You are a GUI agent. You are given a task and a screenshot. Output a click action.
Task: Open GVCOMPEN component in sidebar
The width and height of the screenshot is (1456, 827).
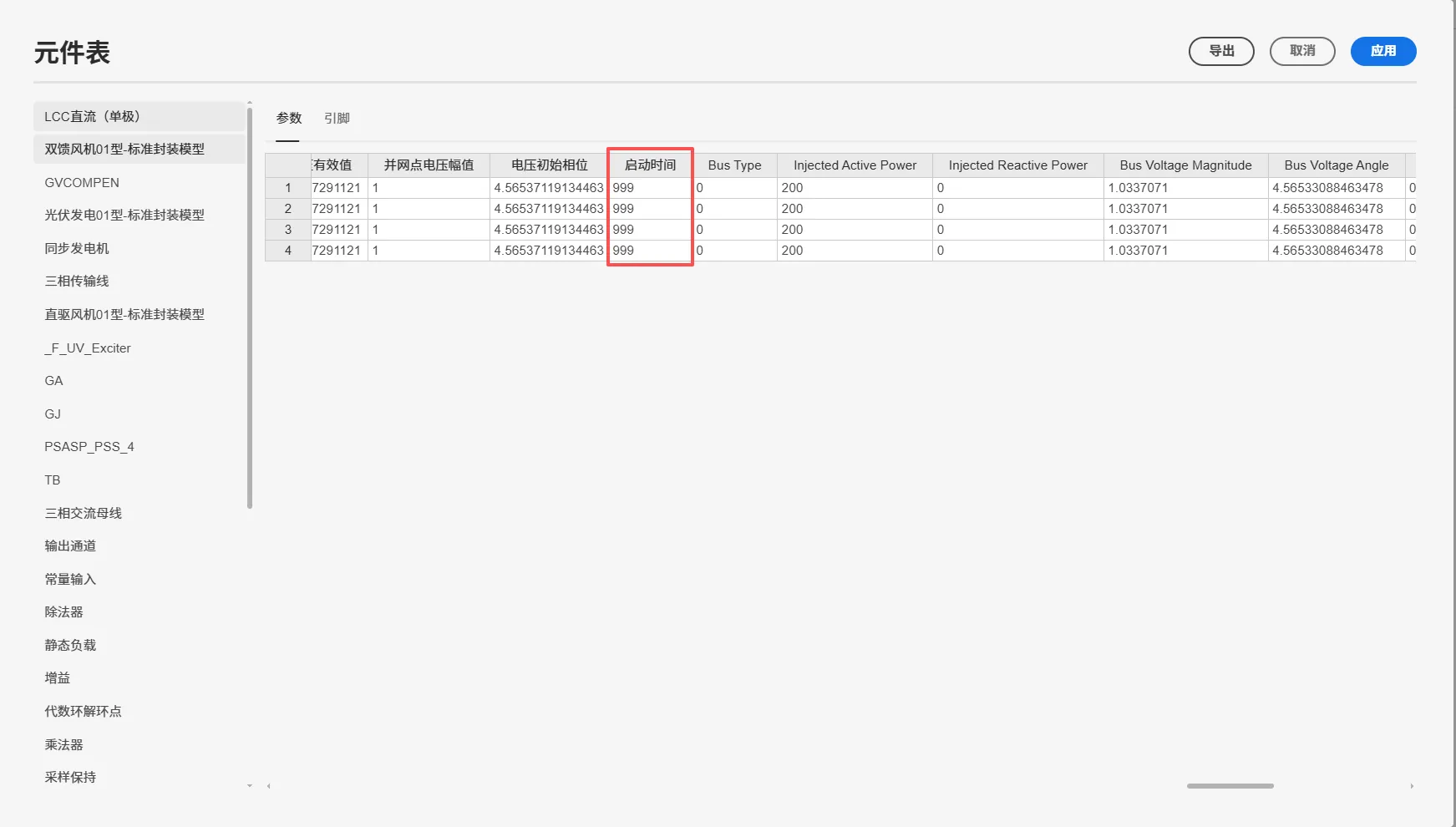[82, 182]
